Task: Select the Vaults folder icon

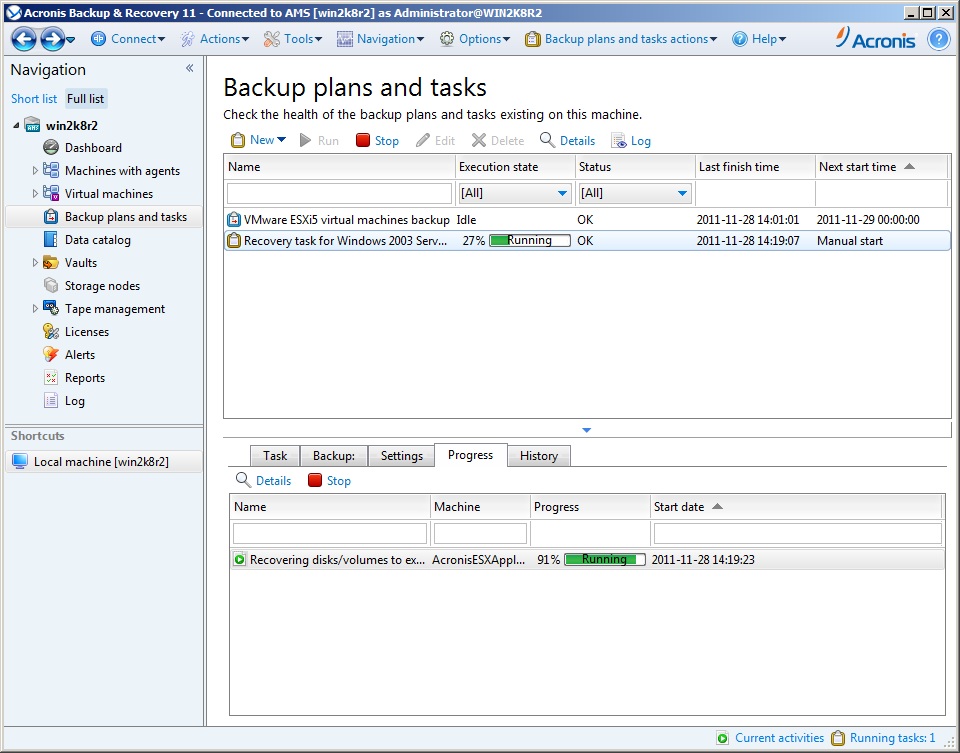Action: 51,263
